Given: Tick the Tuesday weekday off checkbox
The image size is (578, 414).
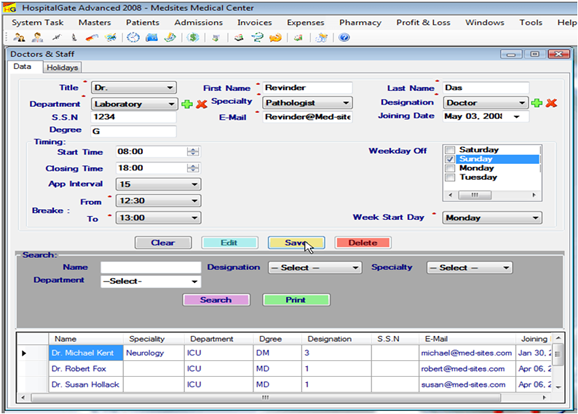Looking at the screenshot, I should tap(450, 177).
